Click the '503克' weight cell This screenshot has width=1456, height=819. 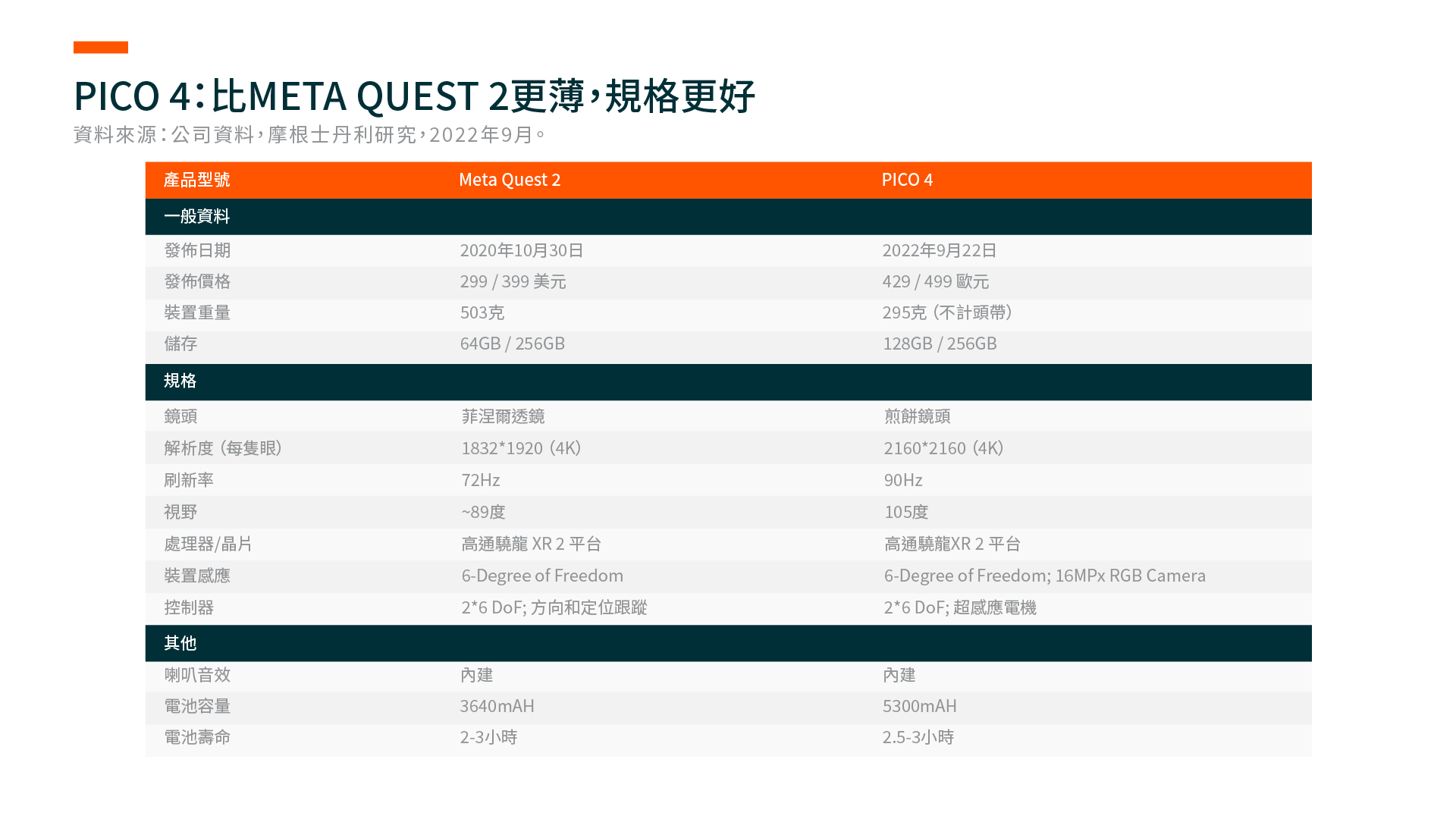[x=482, y=312]
